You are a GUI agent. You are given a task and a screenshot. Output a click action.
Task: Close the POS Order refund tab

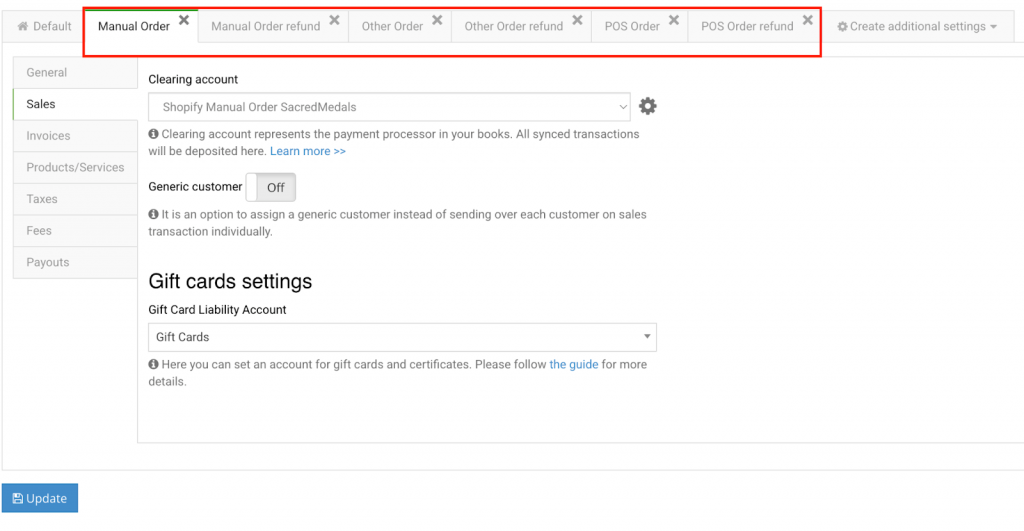807,20
